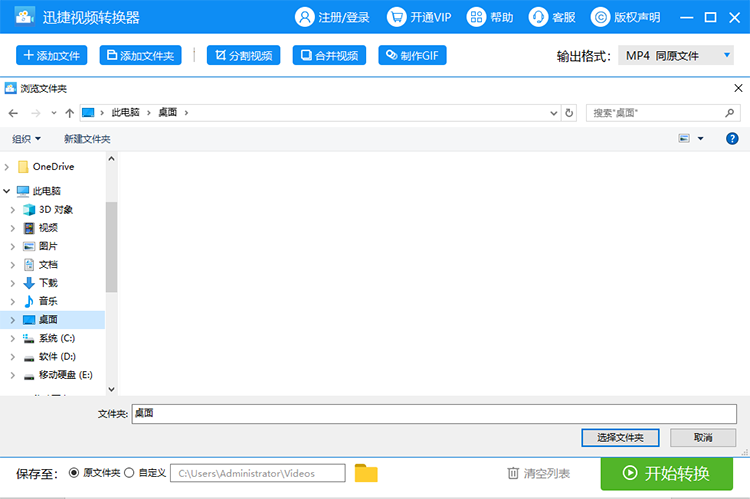
Task: Refresh the folder view
Action: (x=569, y=113)
